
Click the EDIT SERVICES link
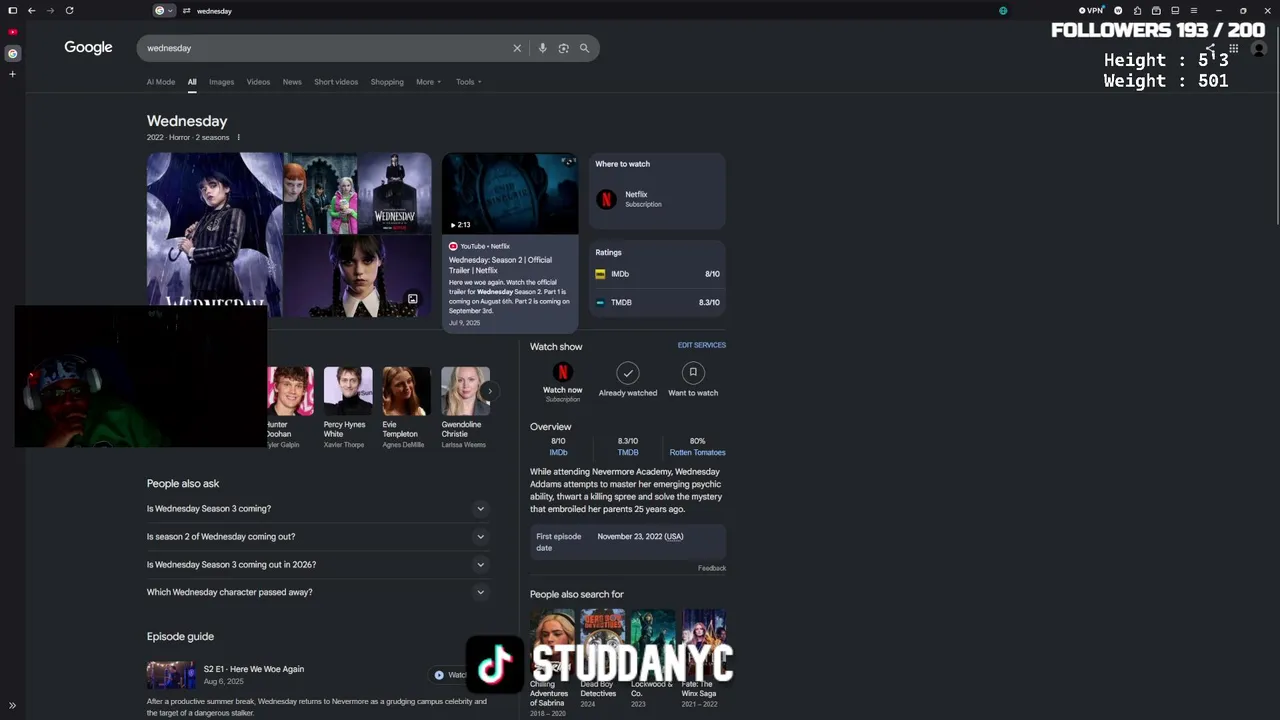coord(702,345)
